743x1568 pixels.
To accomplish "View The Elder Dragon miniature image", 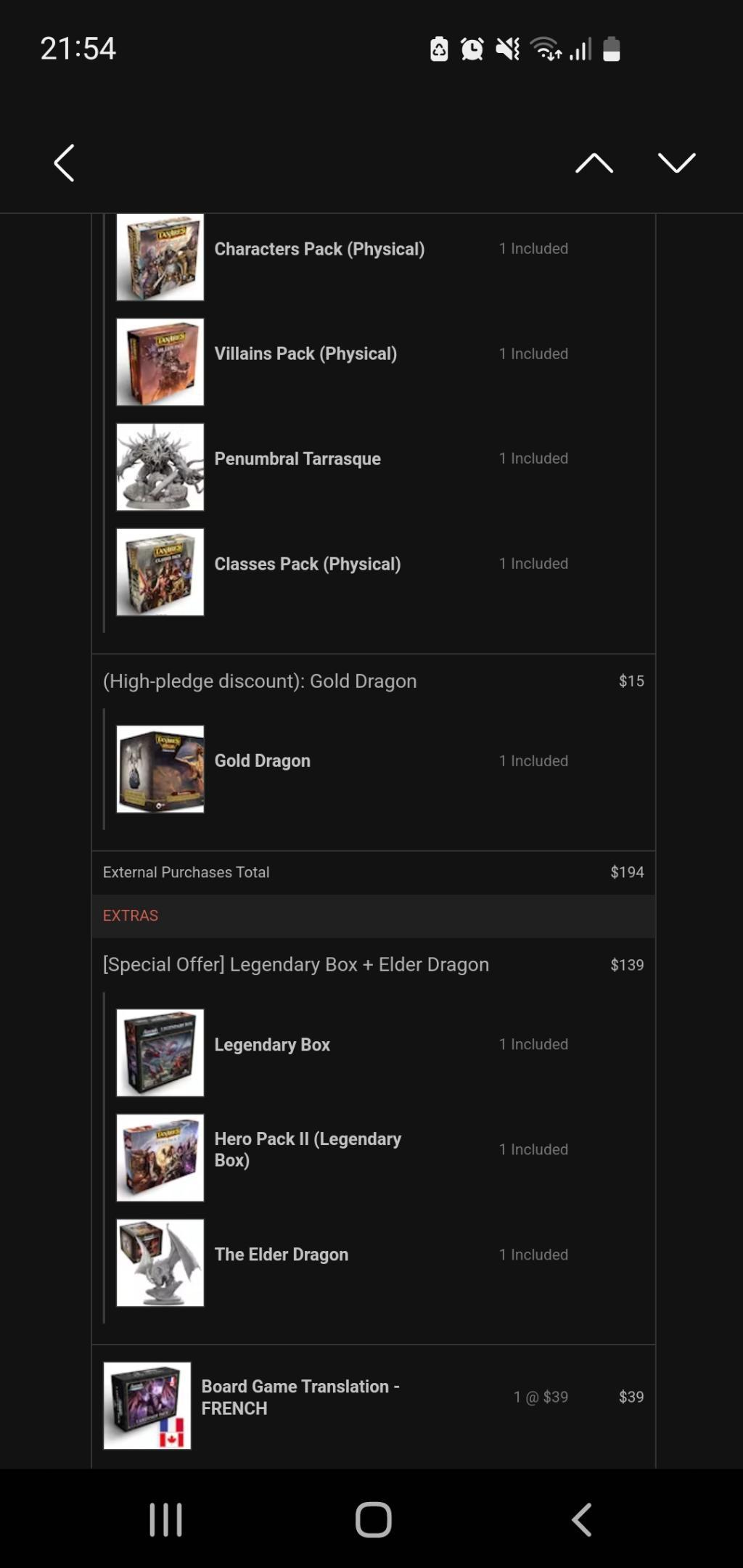I will pos(160,1263).
